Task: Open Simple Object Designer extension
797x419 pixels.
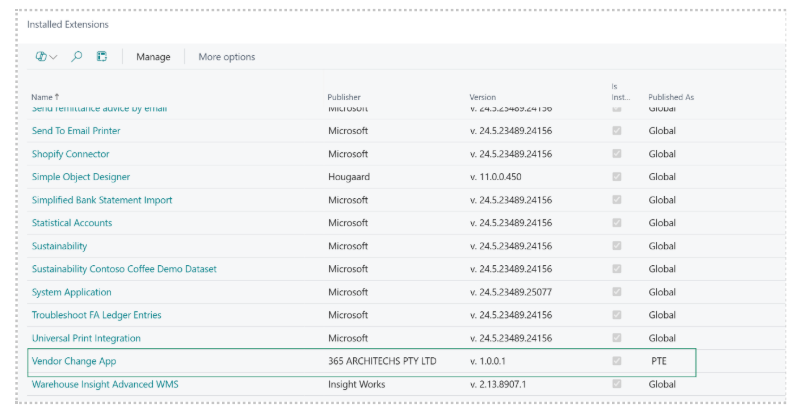Action: click(x=82, y=177)
